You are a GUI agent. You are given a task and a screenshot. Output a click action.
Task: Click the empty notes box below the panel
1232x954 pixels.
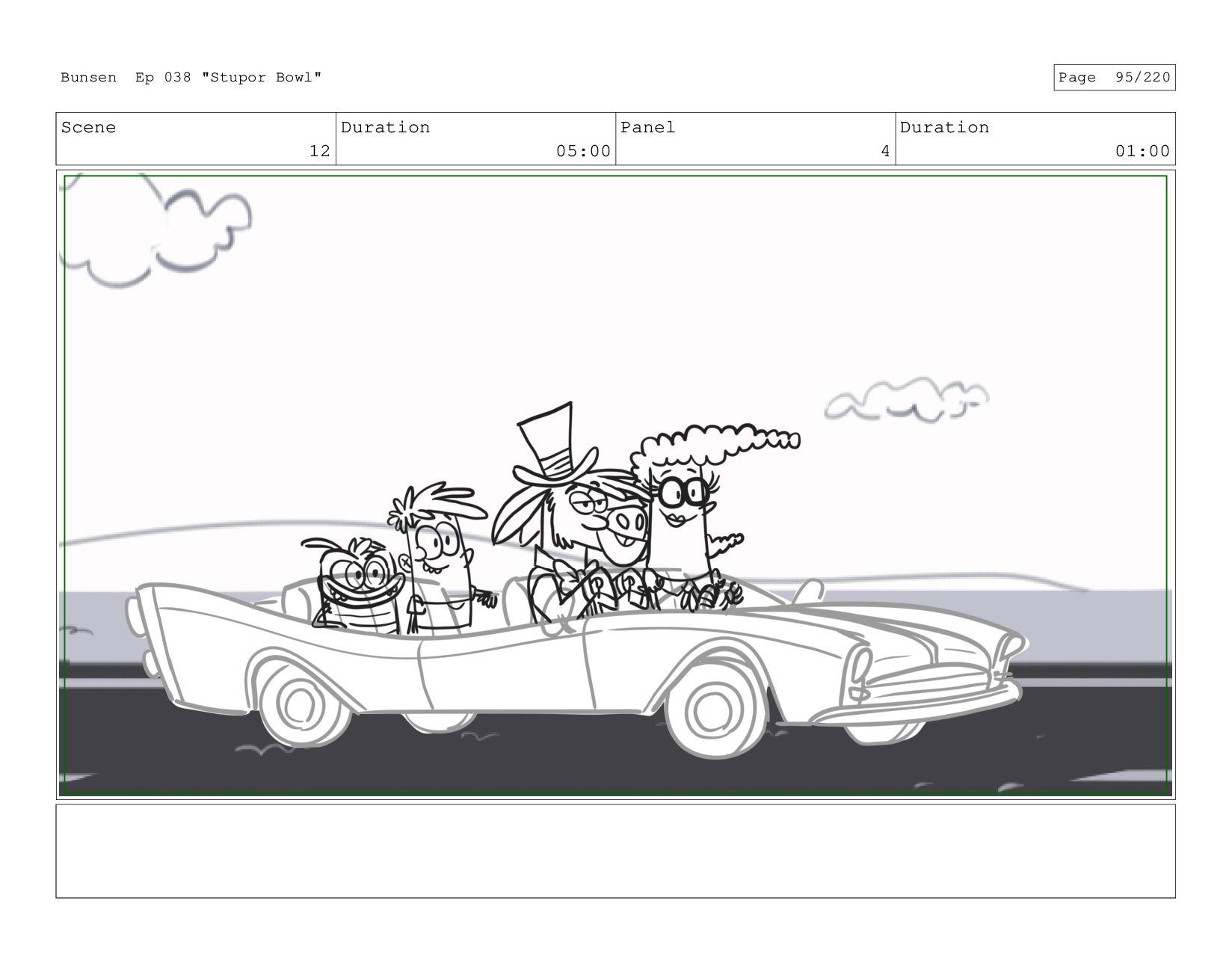click(615, 851)
